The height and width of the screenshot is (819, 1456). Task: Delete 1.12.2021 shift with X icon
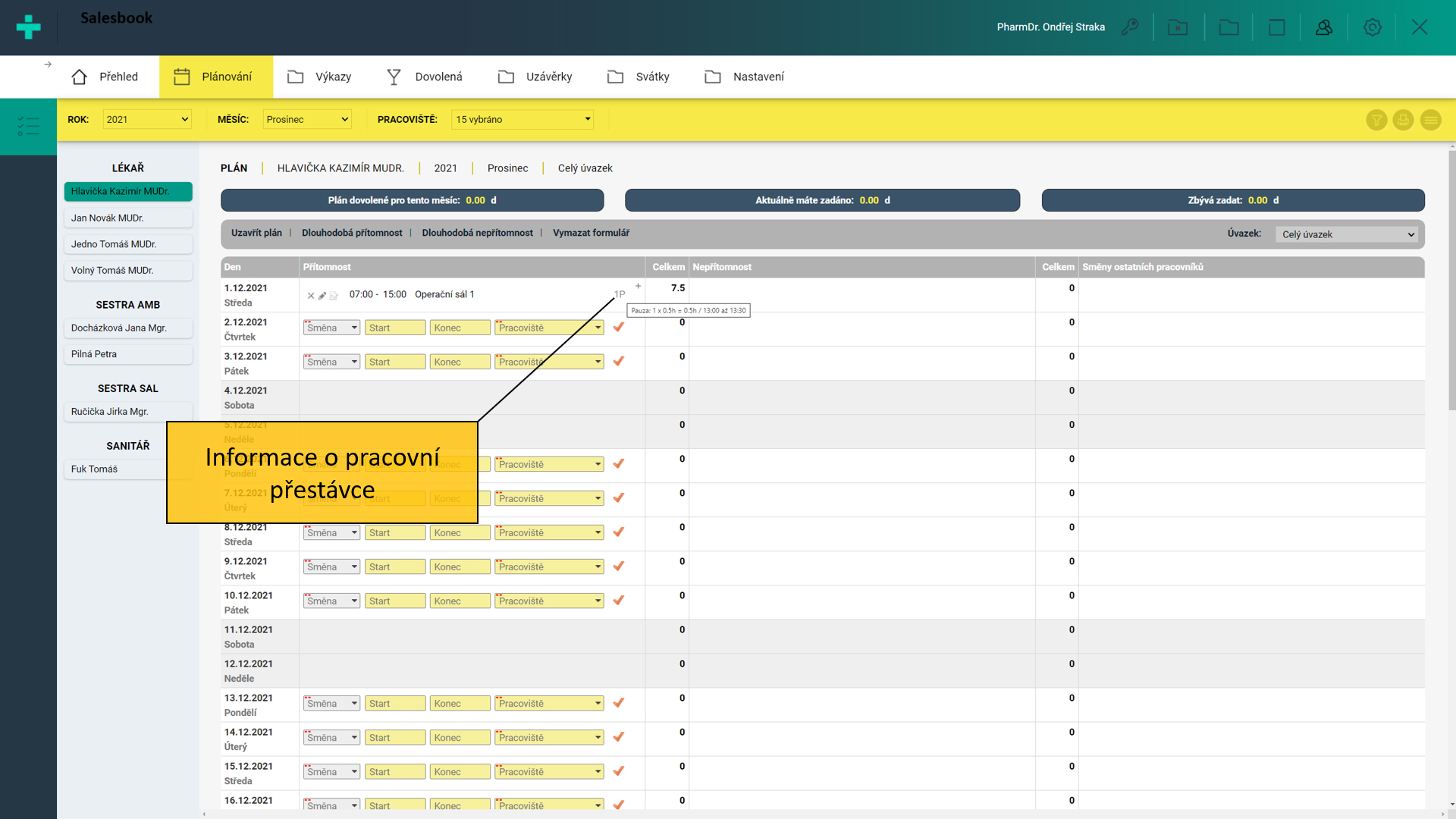[x=311, y=296]
